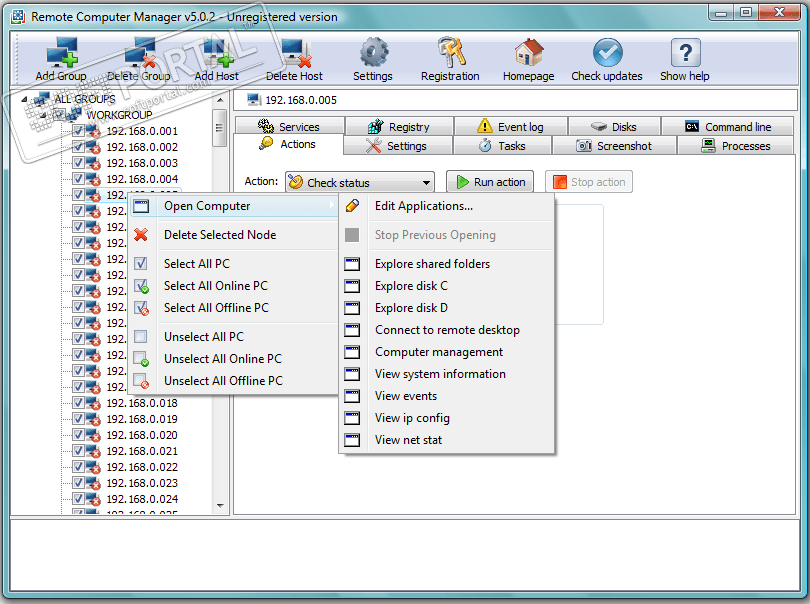Image resolution: width=810 pixels, height=604 pixels.
Task: Click the Delete Group toolbar icon
Action: (x=139, y=52)
